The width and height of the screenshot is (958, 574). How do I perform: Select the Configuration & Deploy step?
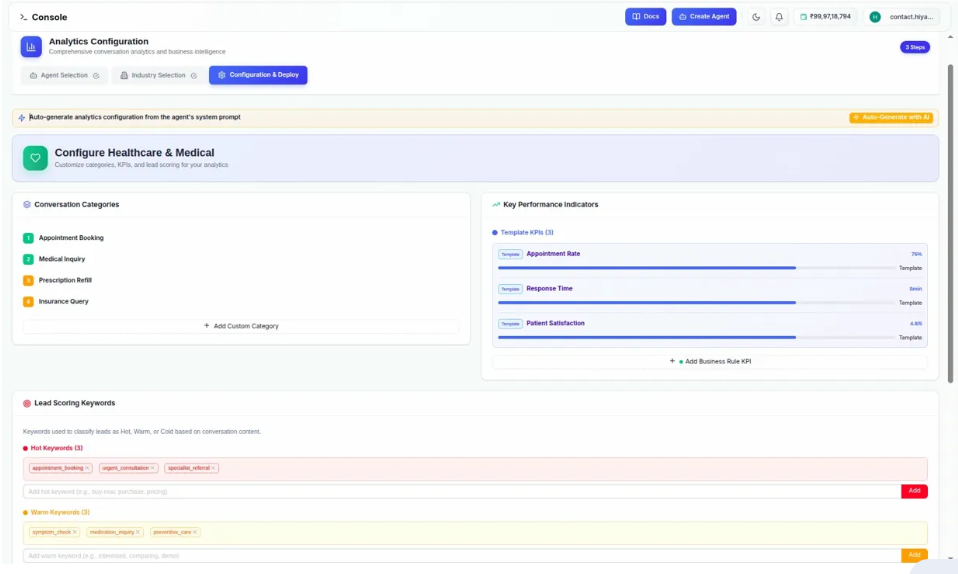(258, 75)
